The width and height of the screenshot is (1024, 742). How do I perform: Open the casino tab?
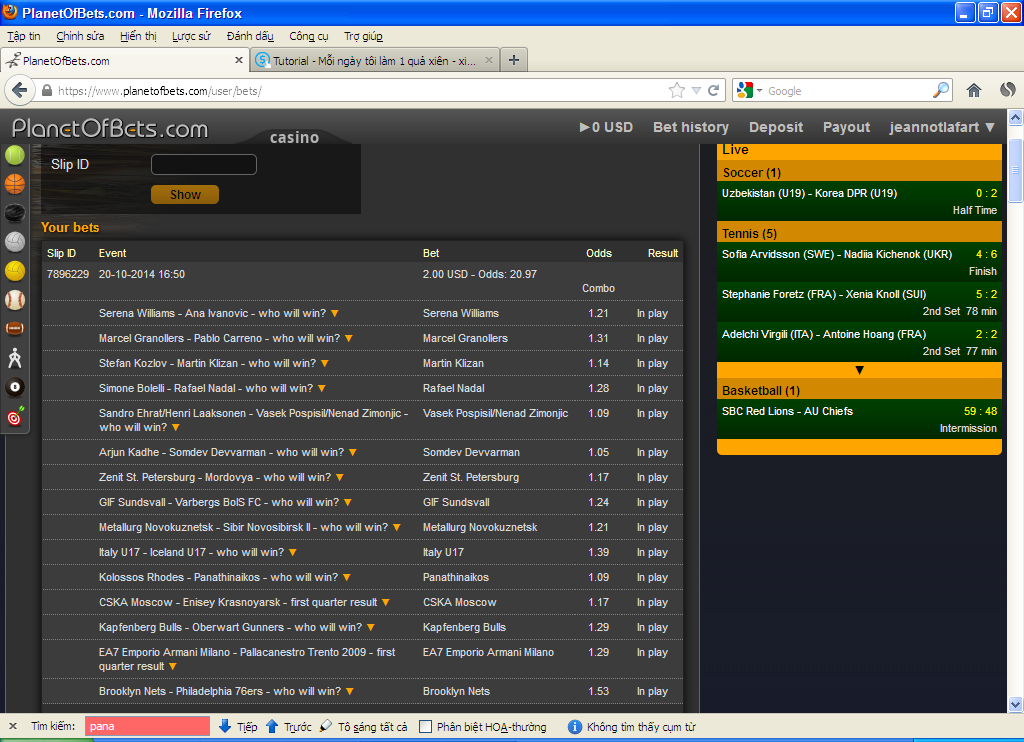click(295, 137)
